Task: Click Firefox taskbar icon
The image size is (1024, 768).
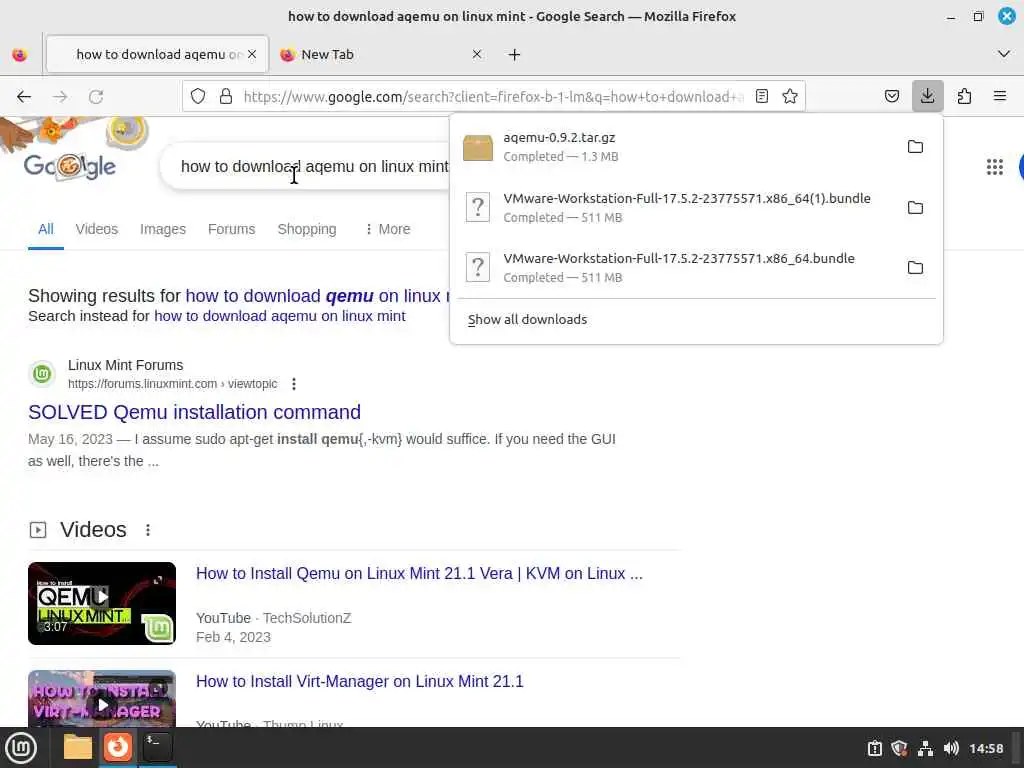Action: [118, 747]
